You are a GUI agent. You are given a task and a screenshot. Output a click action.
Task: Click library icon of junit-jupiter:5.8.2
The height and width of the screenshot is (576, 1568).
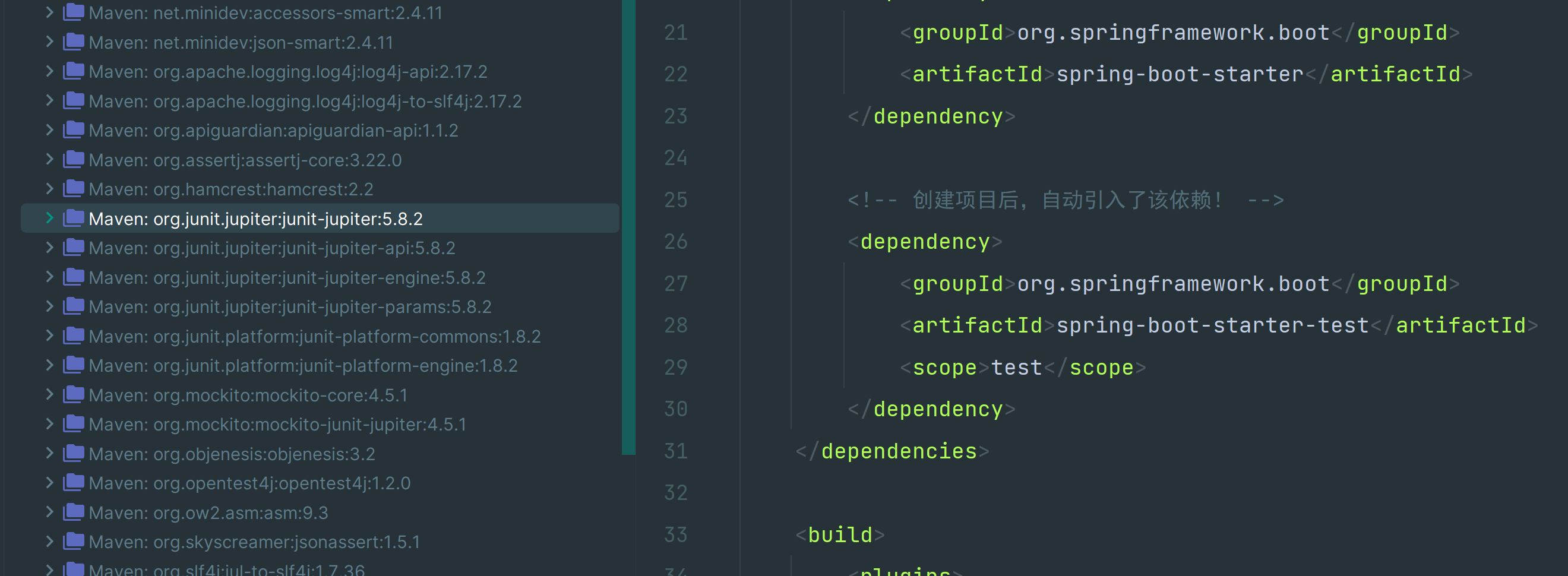coord(74,217)
